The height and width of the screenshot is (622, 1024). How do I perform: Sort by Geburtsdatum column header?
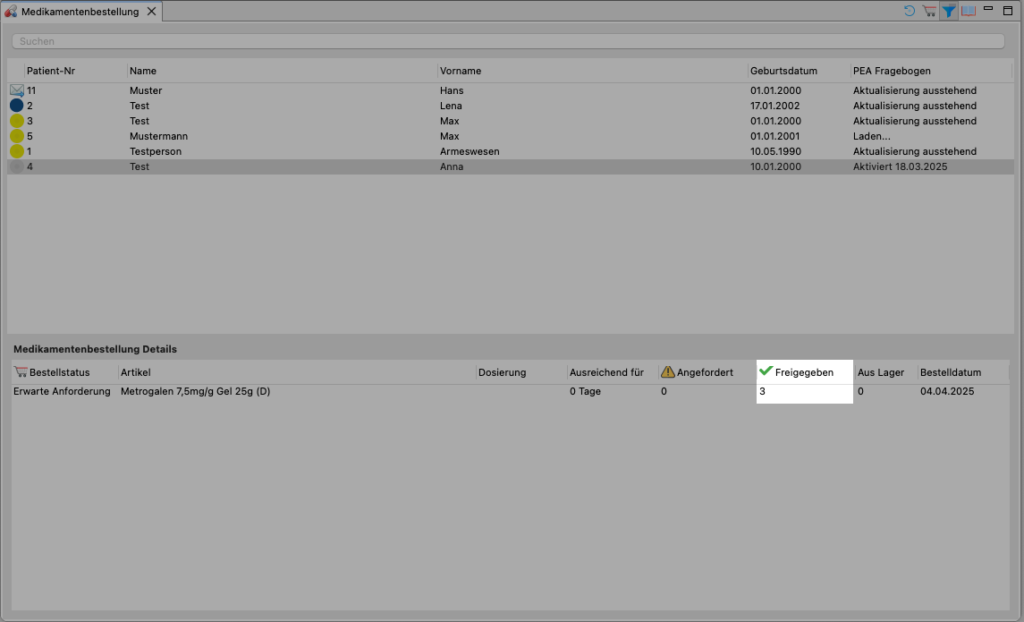pos(784,71)
